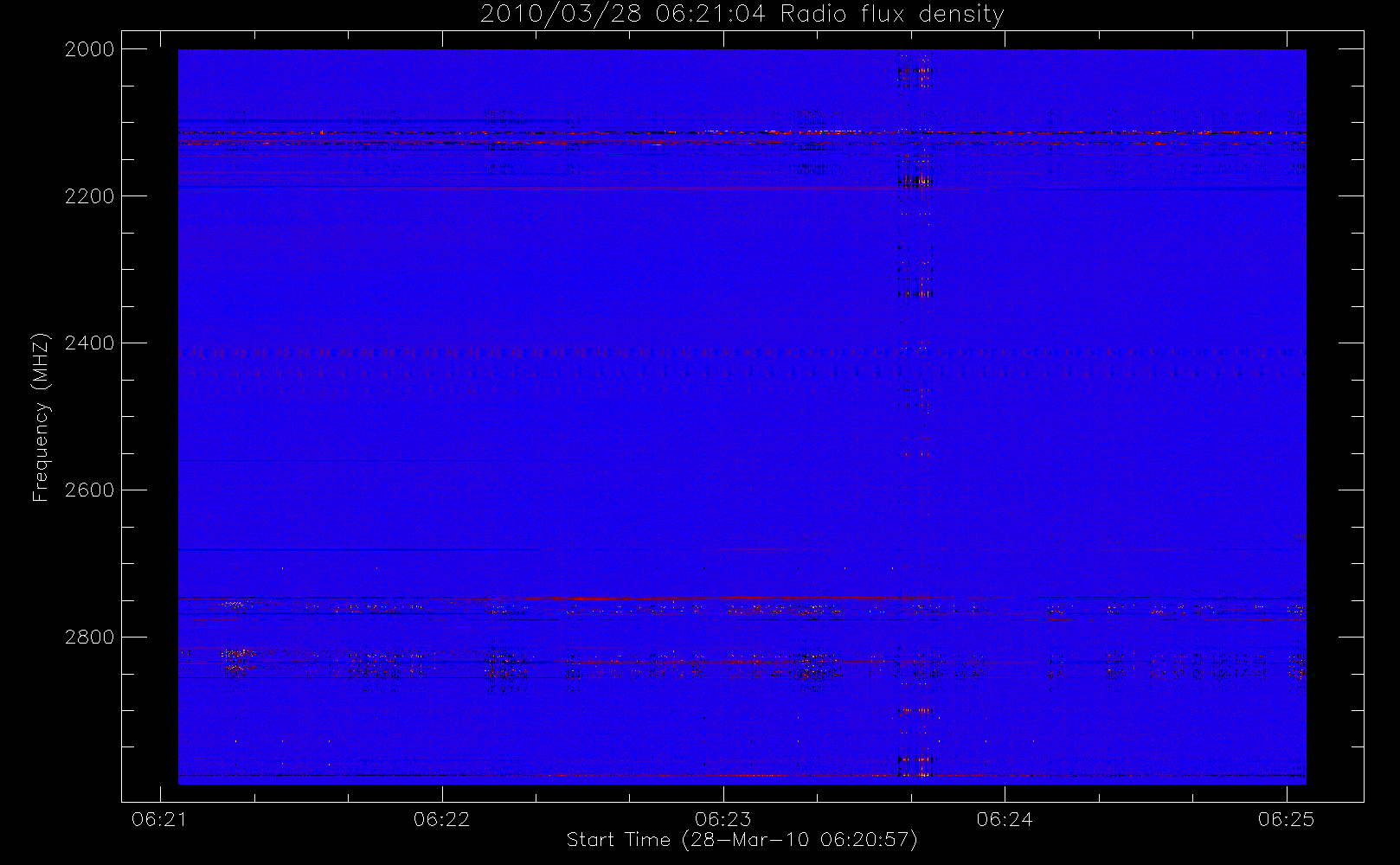Click the 06:24 time axis label
Screen dimensions: 1400x865
coord(1005,819)
